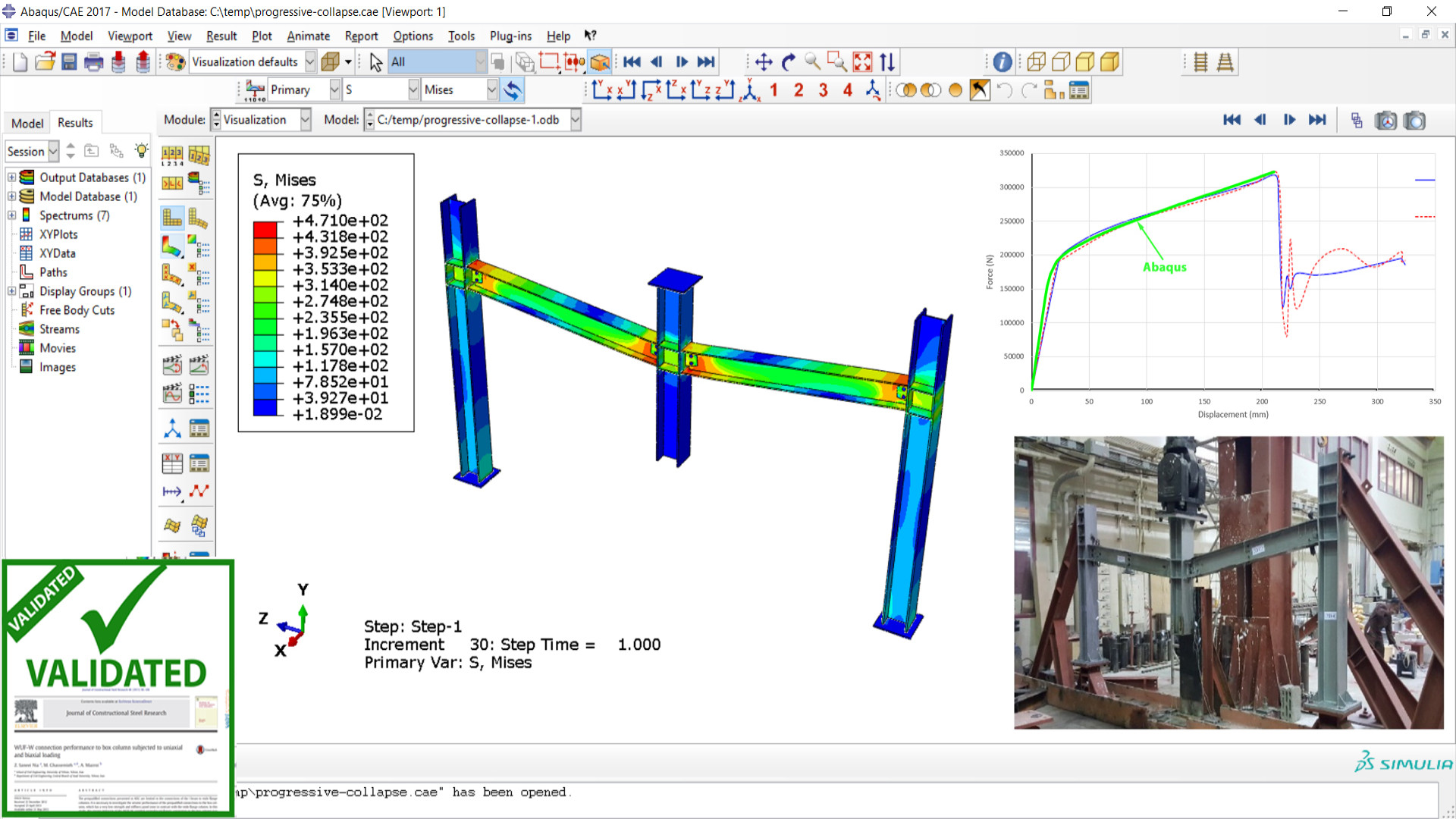
Task: Select the Pan view tool
Action: click(x=764, y=62)
